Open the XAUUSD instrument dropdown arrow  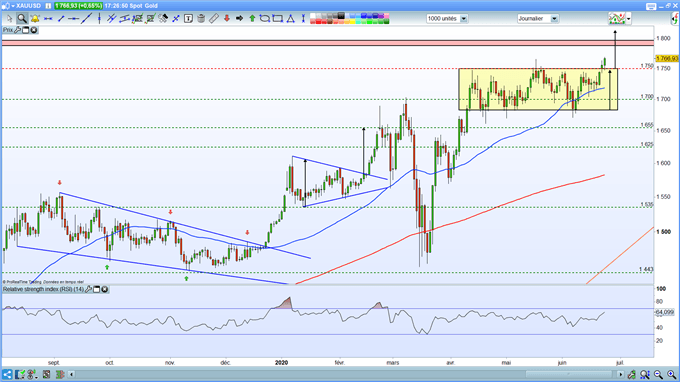pos(13,6)
